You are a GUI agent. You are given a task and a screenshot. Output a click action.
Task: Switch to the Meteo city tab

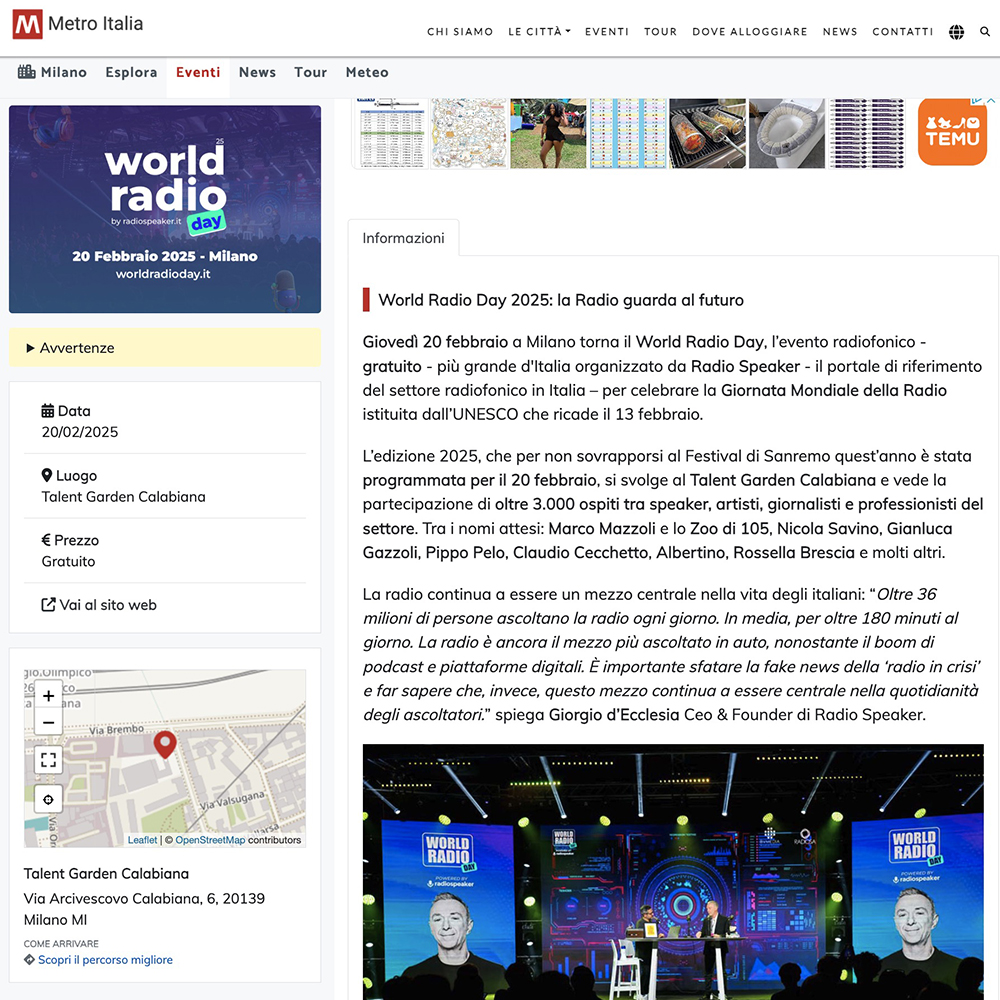367,73
